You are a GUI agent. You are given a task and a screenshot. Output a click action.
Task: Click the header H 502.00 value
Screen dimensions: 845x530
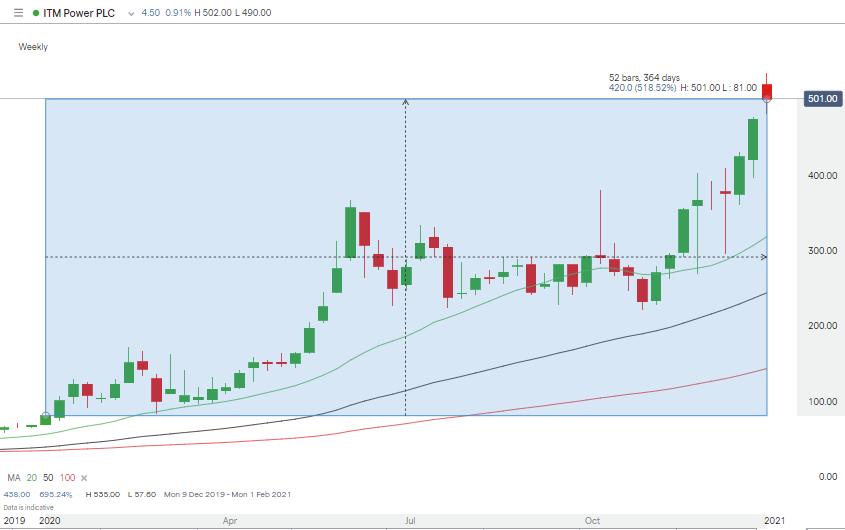pyautogui.click(x=213, y=13)
